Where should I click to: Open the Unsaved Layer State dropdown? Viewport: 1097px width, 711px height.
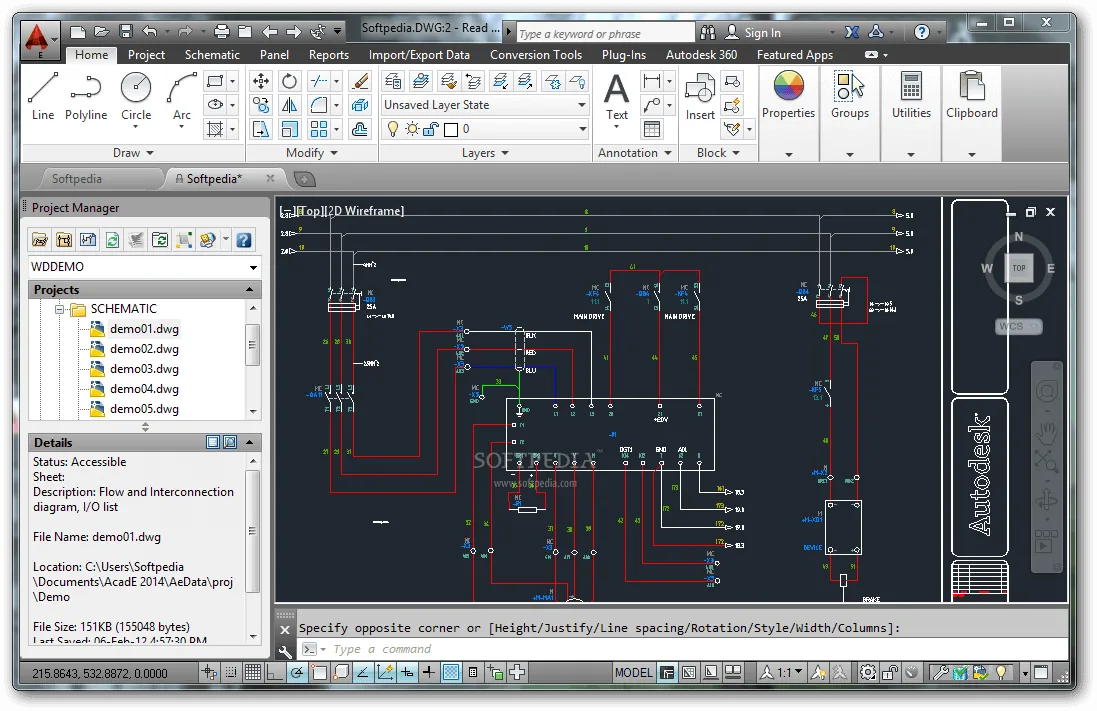tap(485, 105)
